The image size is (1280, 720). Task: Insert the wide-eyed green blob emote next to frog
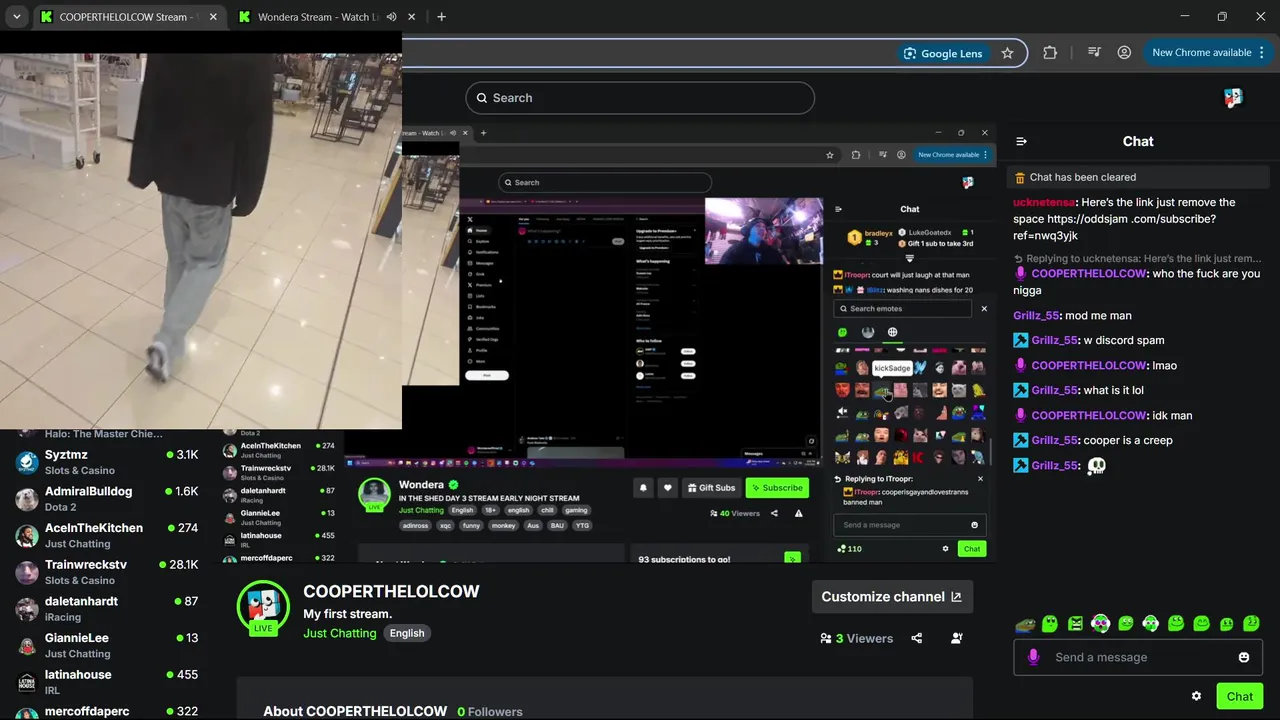(1049, 624)
